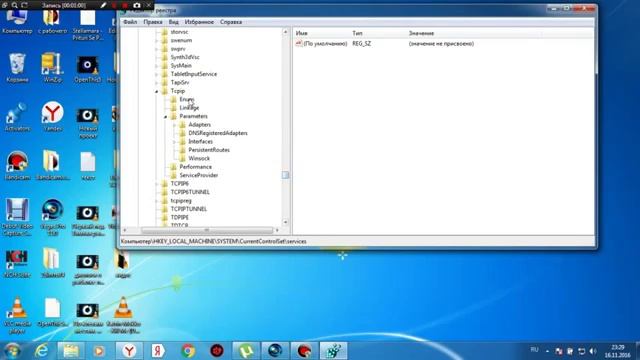
Task: Click the network icon in system tray
Action: click(582, 351)
